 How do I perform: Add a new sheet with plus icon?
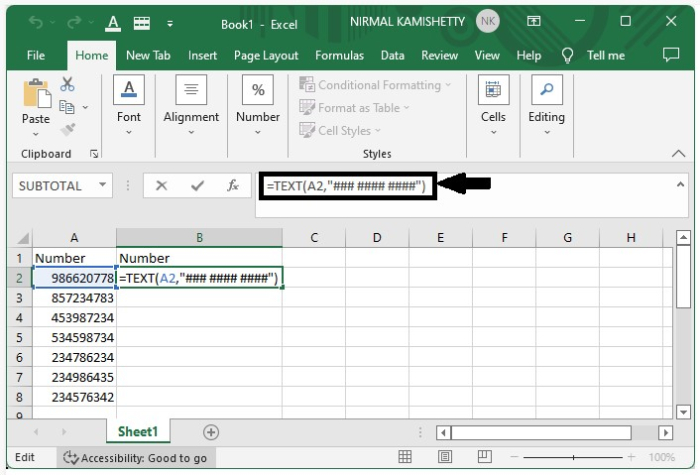[211, 432]
